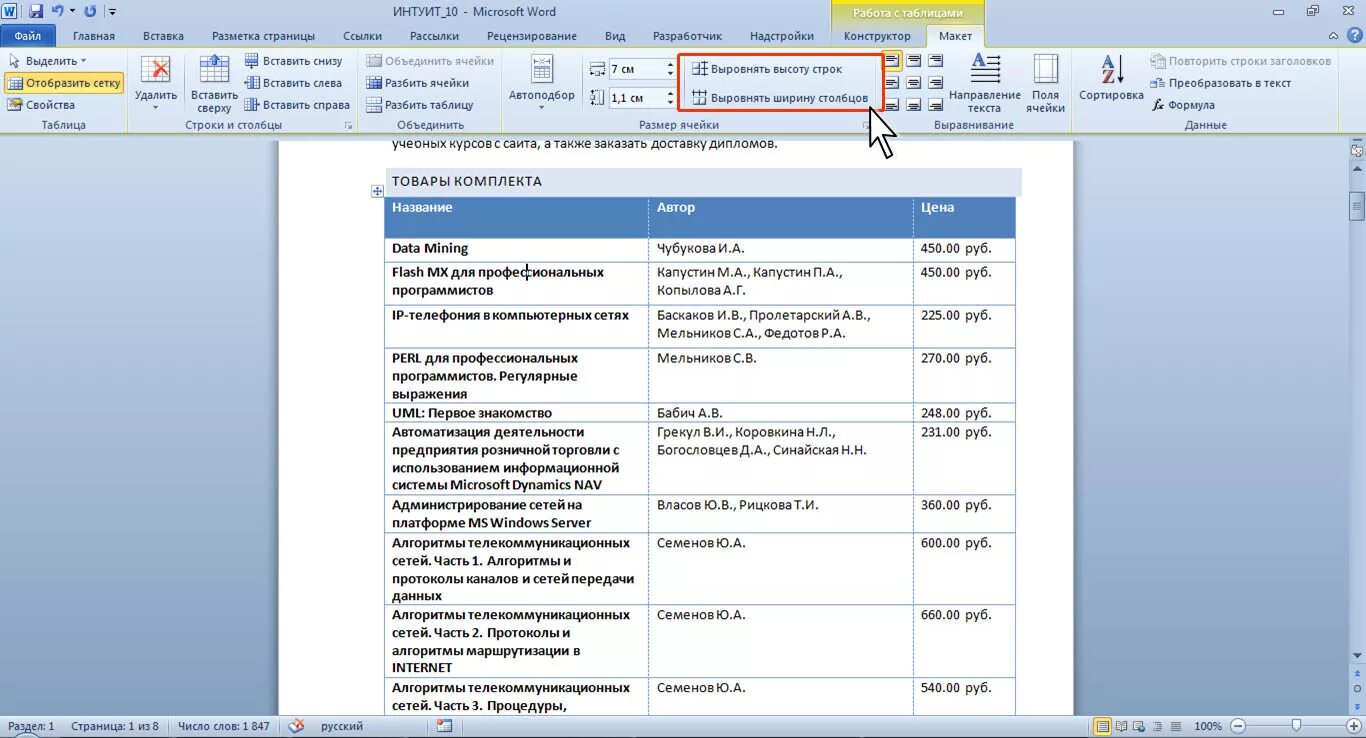The width and height of the screenshot is (1366, 738).
Task: Open Строки и столбцы dialog launcher
Action: tap(348, 126)
